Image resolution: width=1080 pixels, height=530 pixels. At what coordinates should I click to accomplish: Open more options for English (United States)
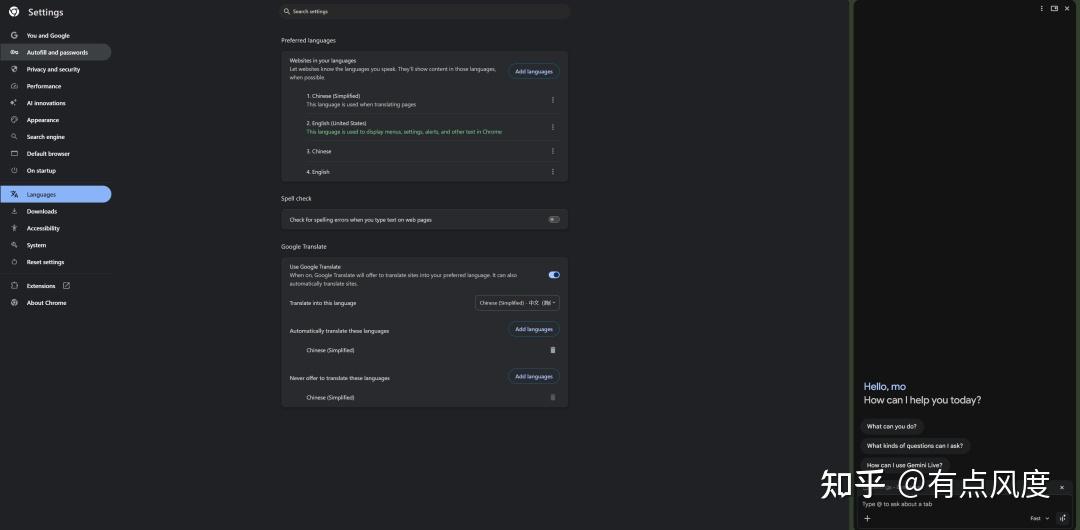(553, 127)
